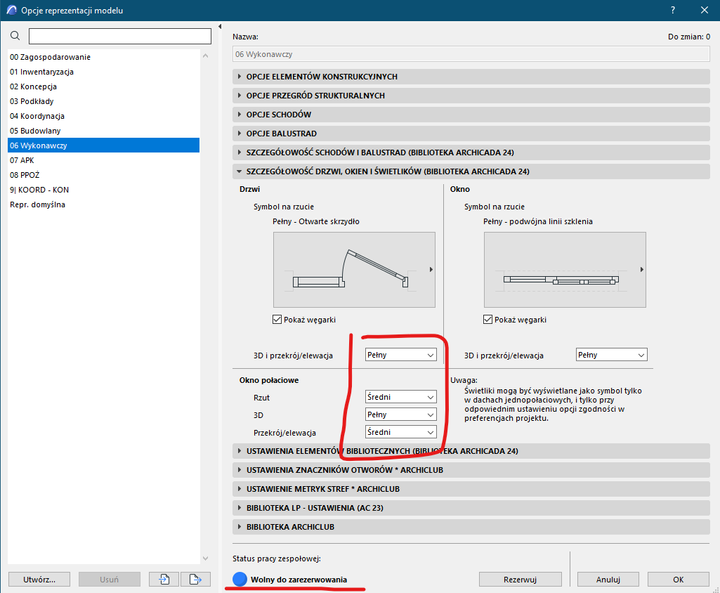Open the window 3D i przekrój/elewacja dropdown

(x=611, y=355)
